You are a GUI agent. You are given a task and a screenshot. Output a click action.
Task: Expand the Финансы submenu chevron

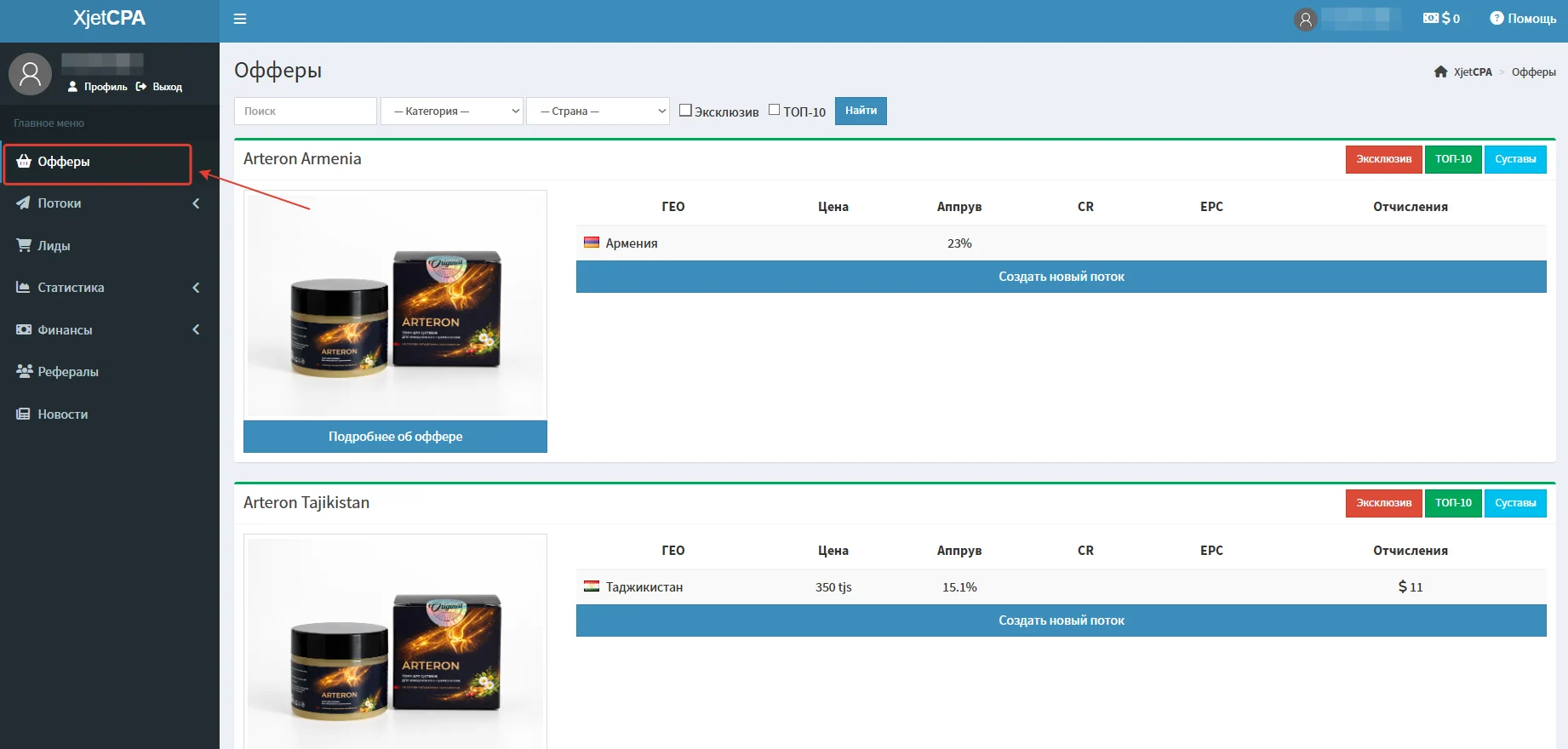(x=196, y=329)
